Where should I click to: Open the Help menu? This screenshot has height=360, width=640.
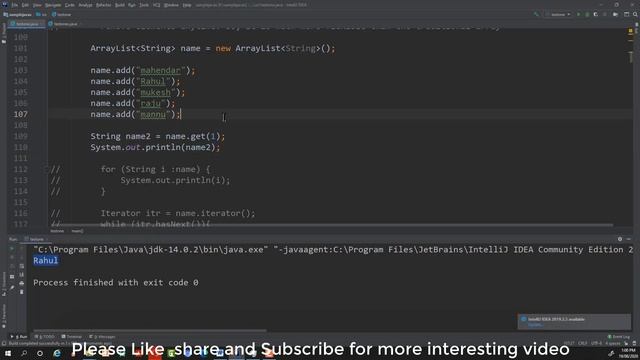coord(187,5)
